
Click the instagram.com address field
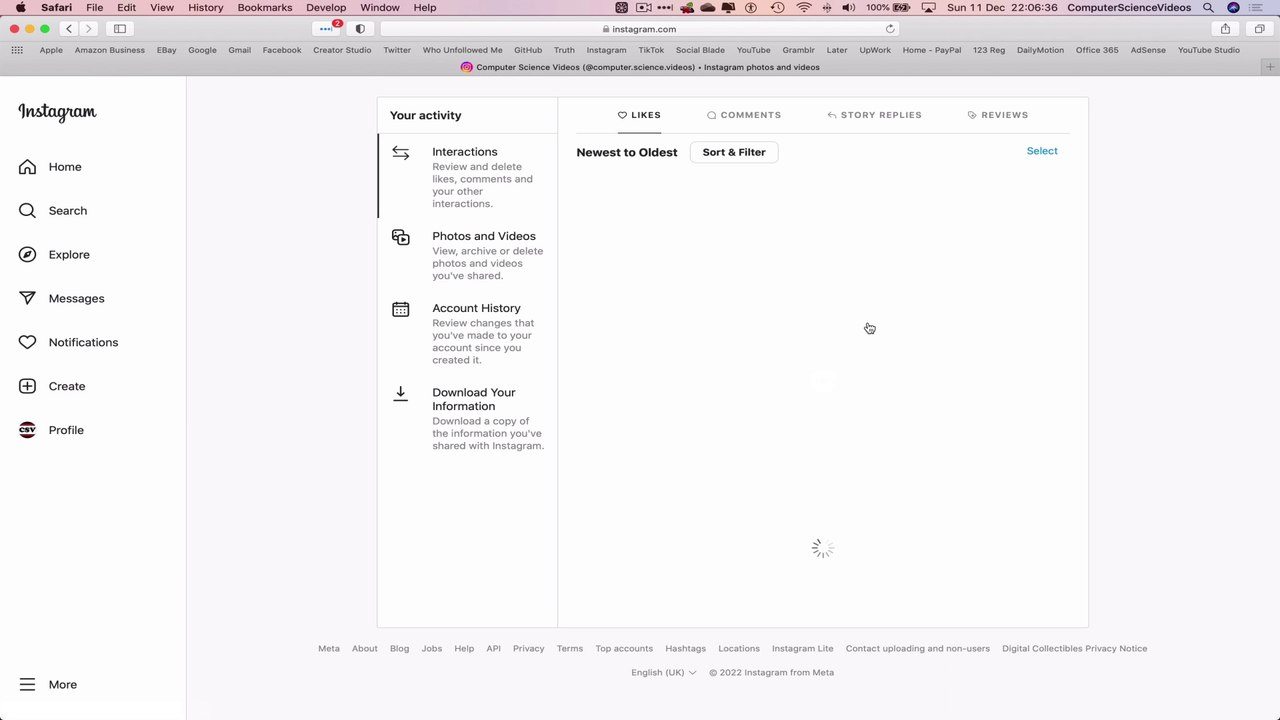pyautogui.click(x=640, y=29)
